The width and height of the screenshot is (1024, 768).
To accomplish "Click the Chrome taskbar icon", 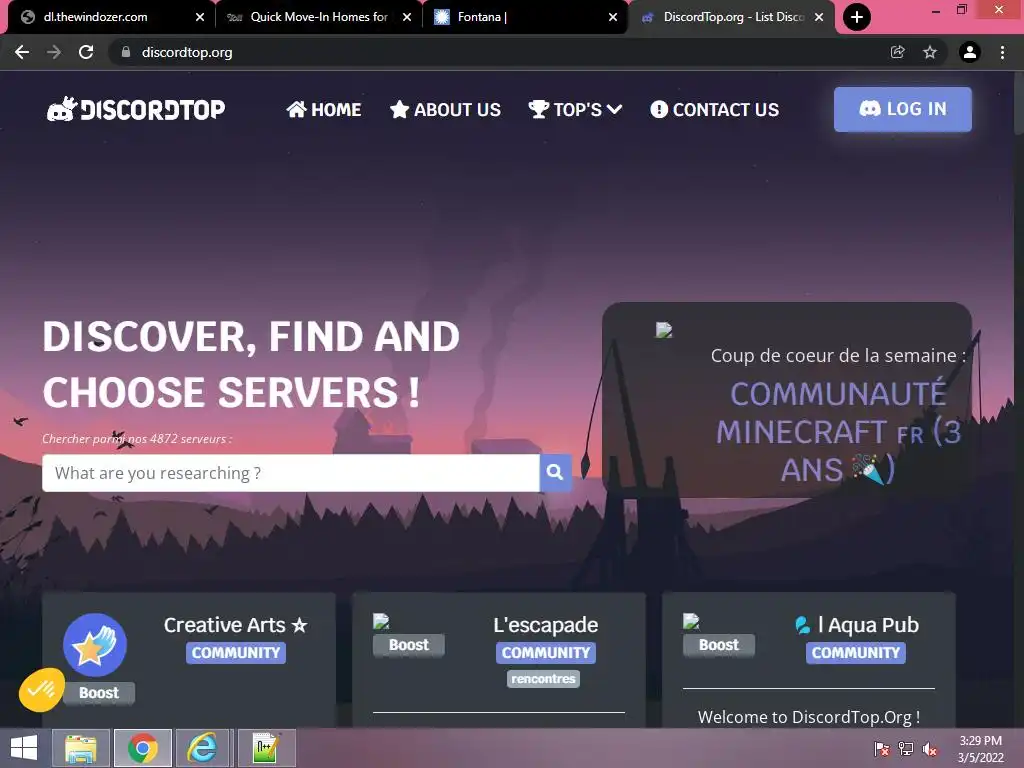I will pyautogui.click(x=143, y=748).
